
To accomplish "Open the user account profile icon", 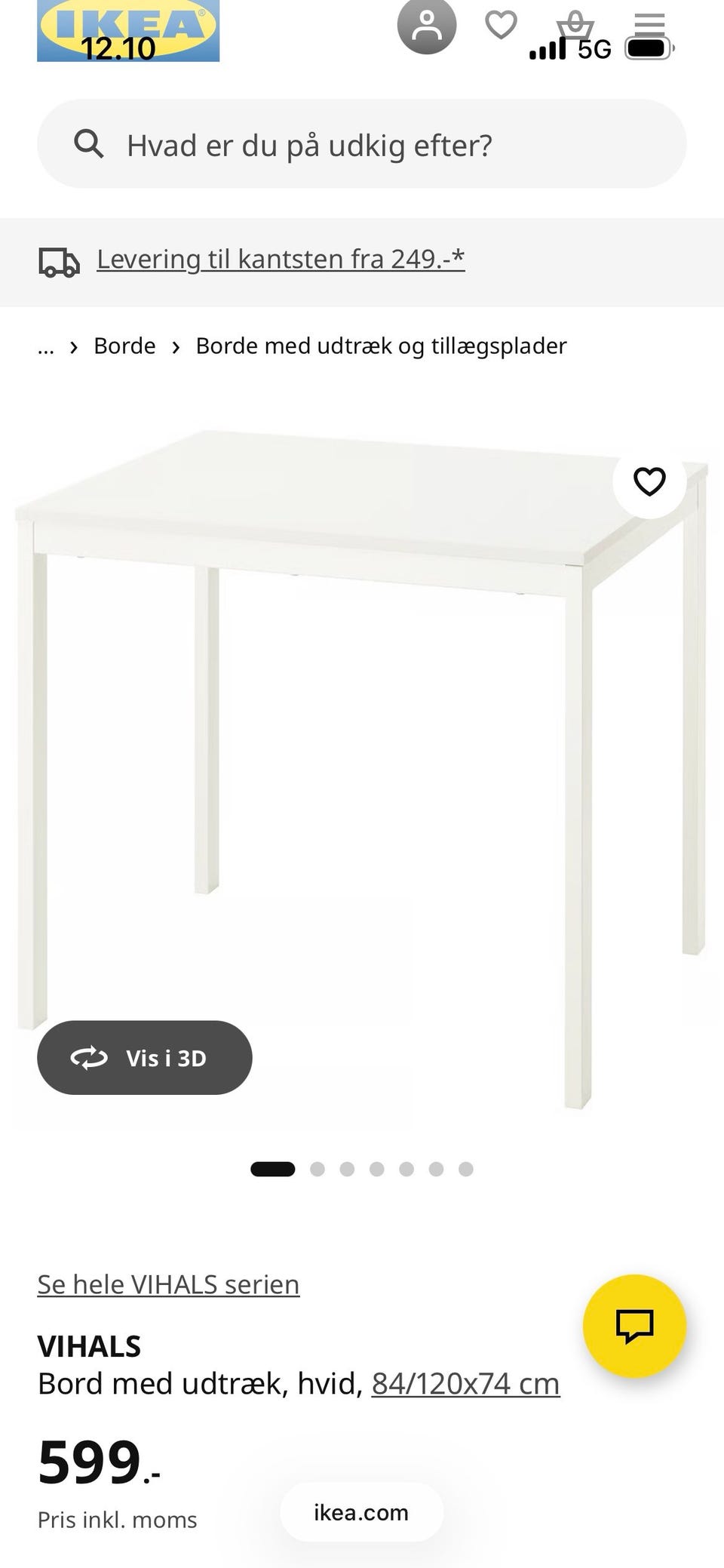I will pos(427,26).
